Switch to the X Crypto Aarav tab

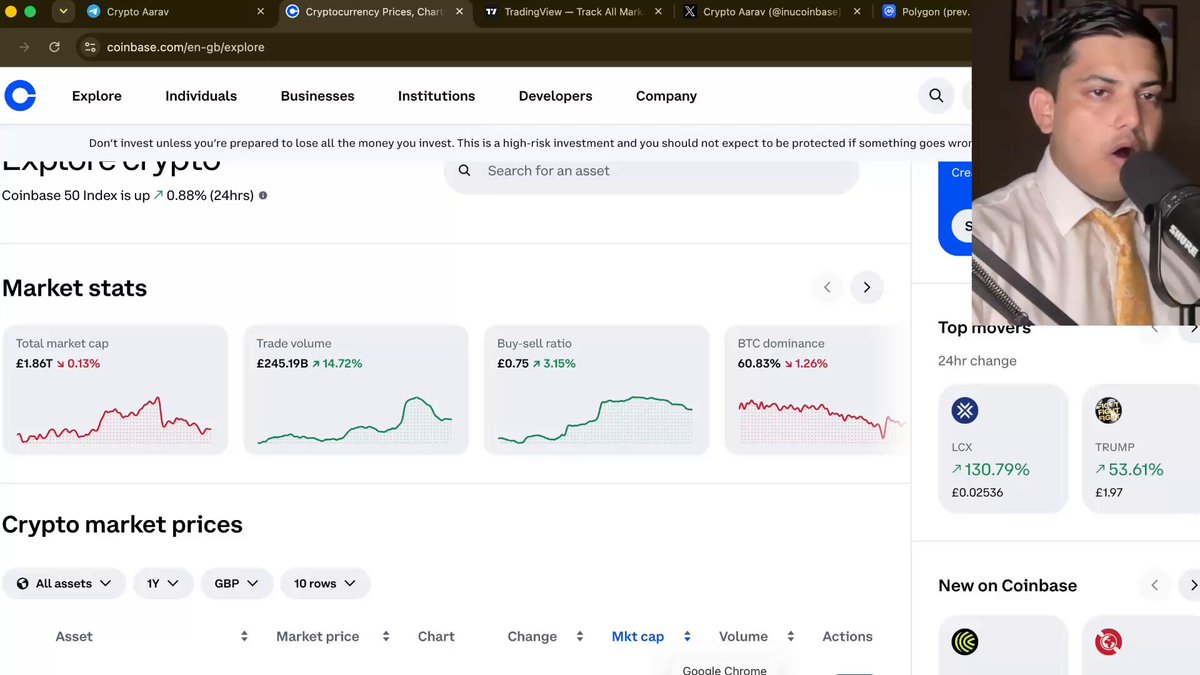point(772,12)
